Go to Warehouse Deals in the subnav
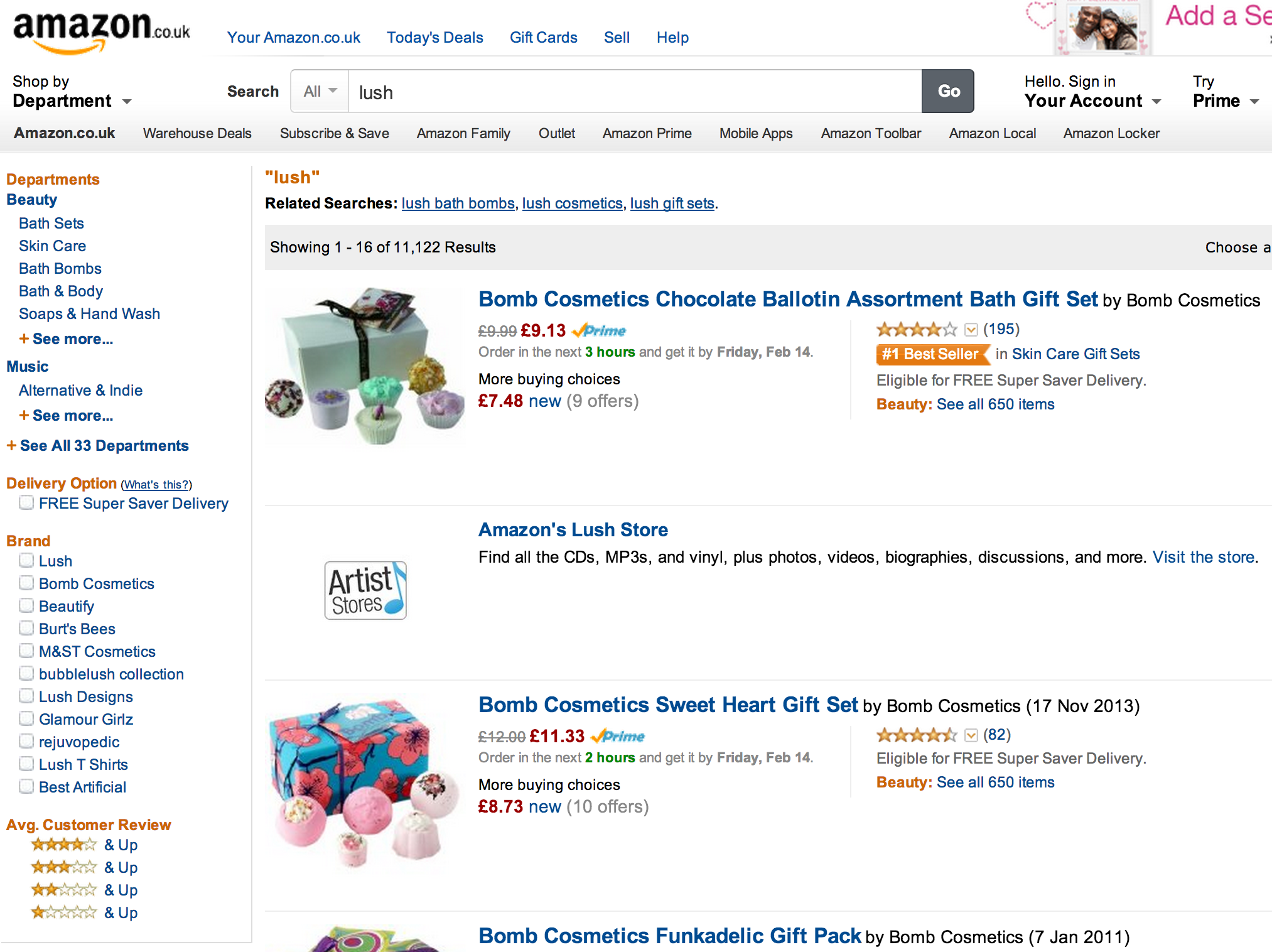The width and height of the screenshot is (1272, 952). click(197, 134)
